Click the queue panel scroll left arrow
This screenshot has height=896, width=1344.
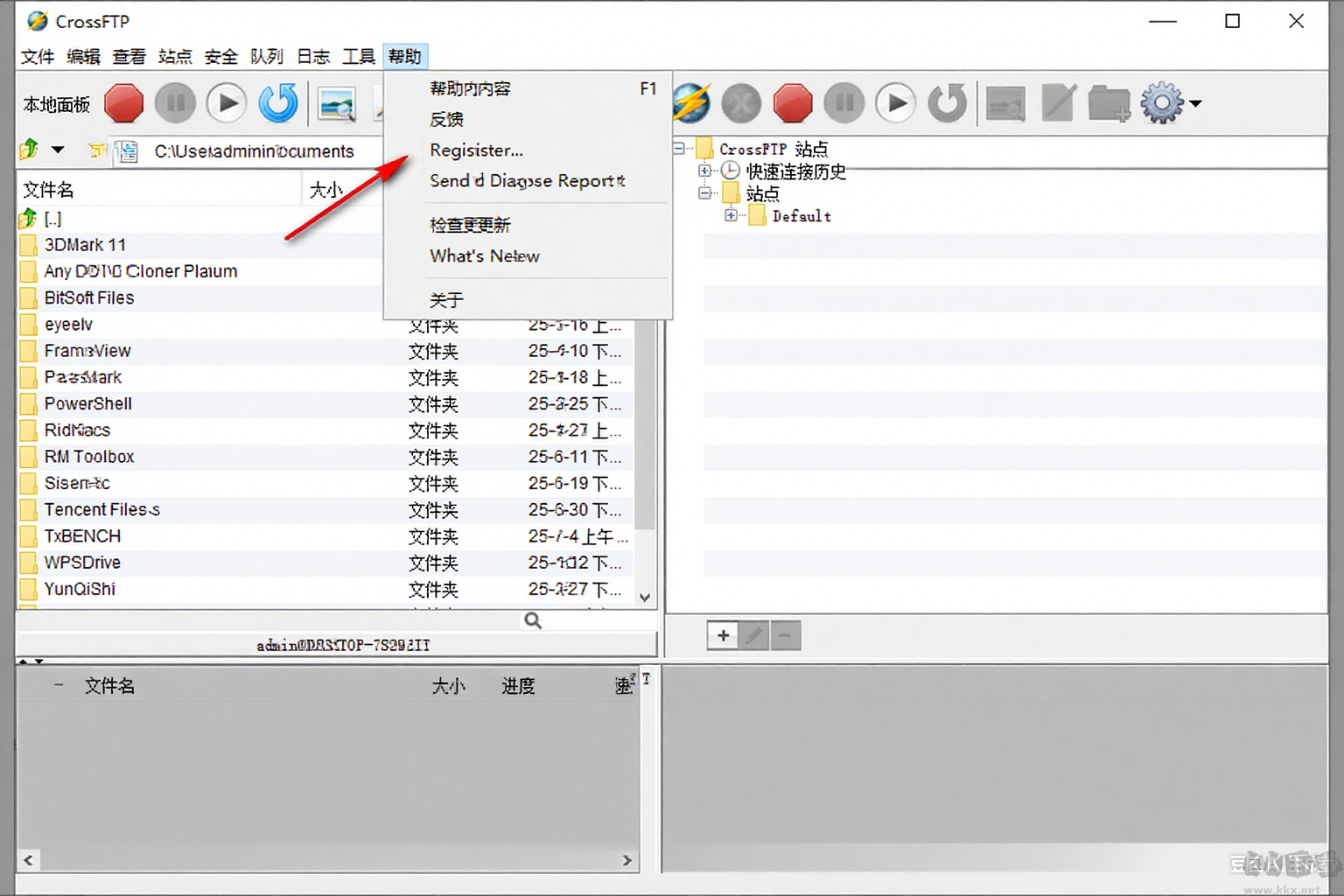[28, 860]
